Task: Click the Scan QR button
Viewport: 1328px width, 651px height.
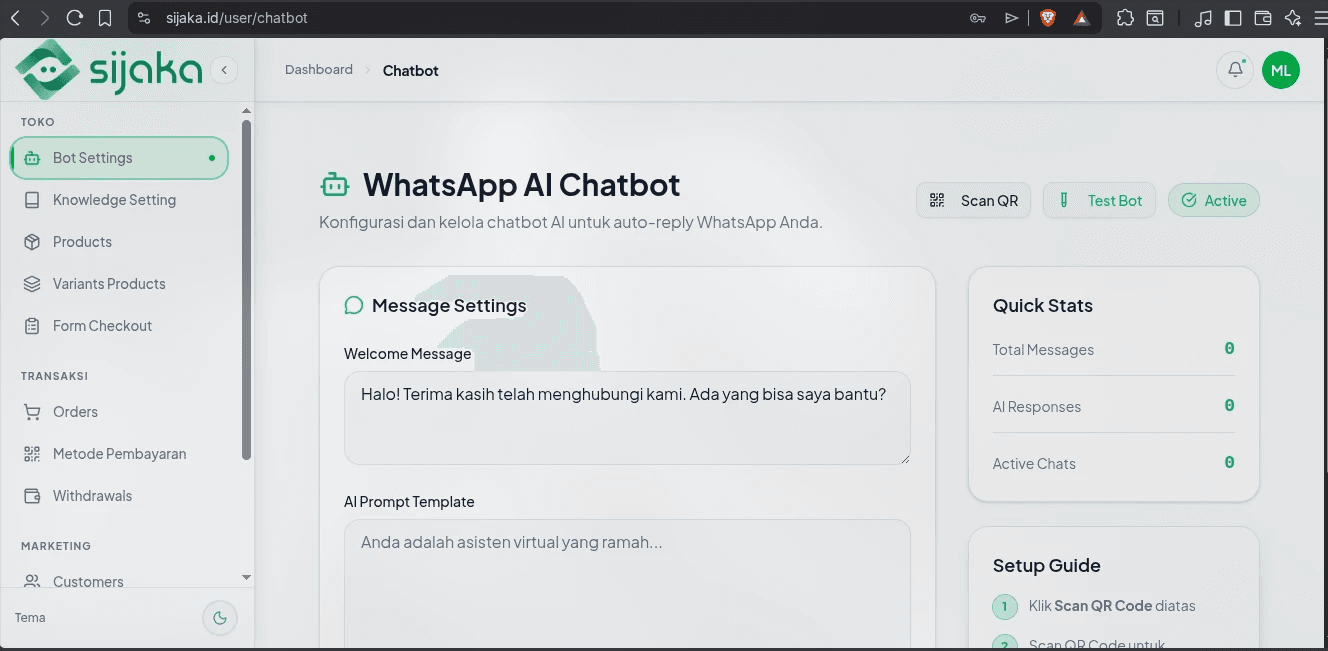Action: click(x=973, y=200)
